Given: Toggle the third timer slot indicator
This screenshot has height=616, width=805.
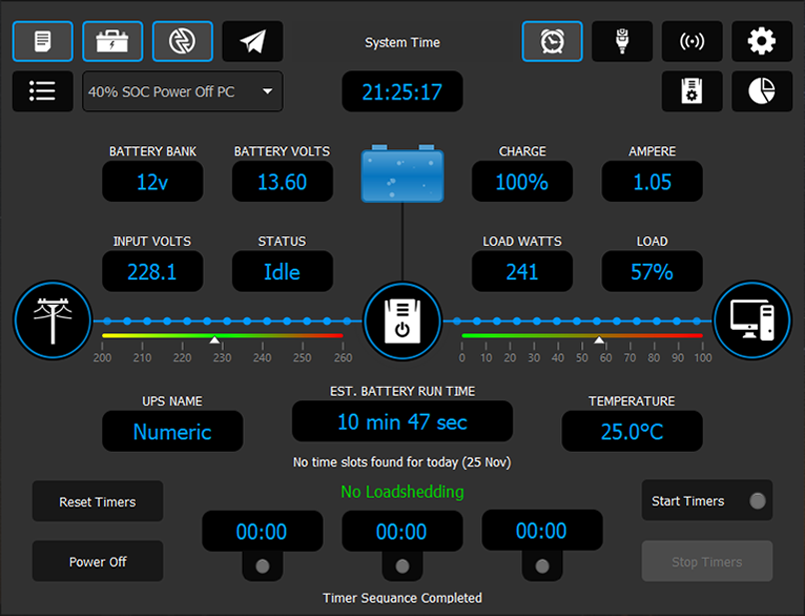Looking at the screenshot, I should [542, 566].
